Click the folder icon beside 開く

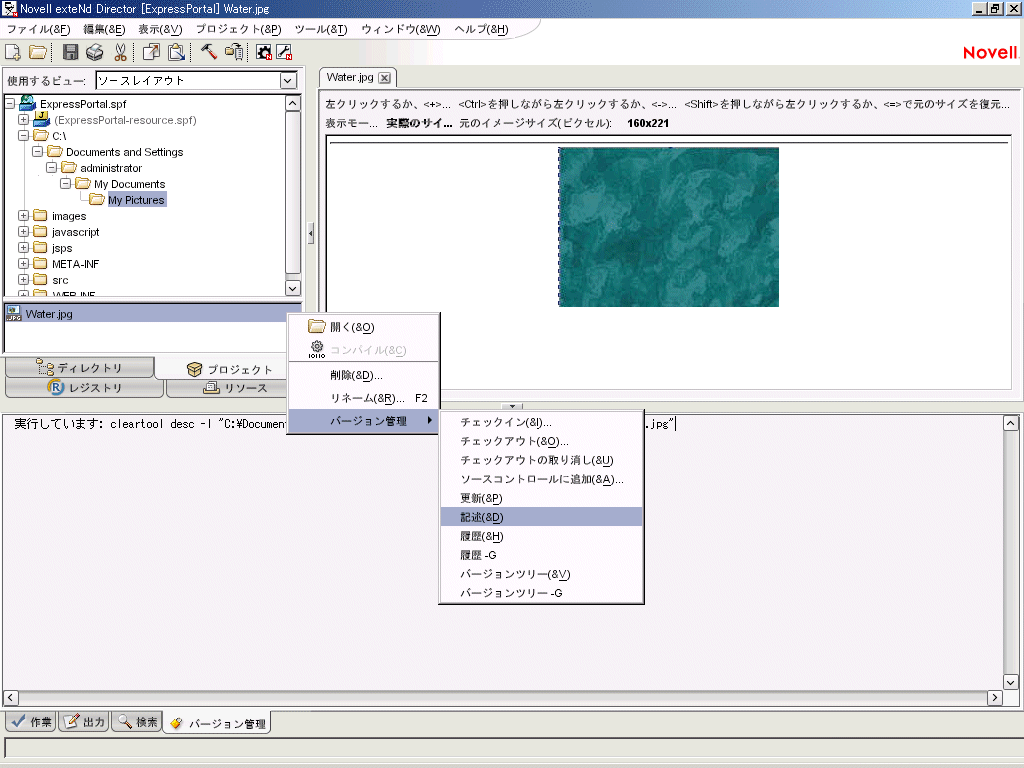[x=317, y=326]
